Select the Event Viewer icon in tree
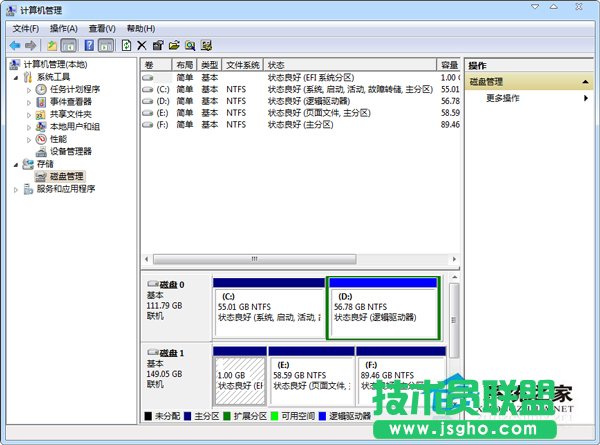This screenshot has height=445, width=600. click(41, 102)
